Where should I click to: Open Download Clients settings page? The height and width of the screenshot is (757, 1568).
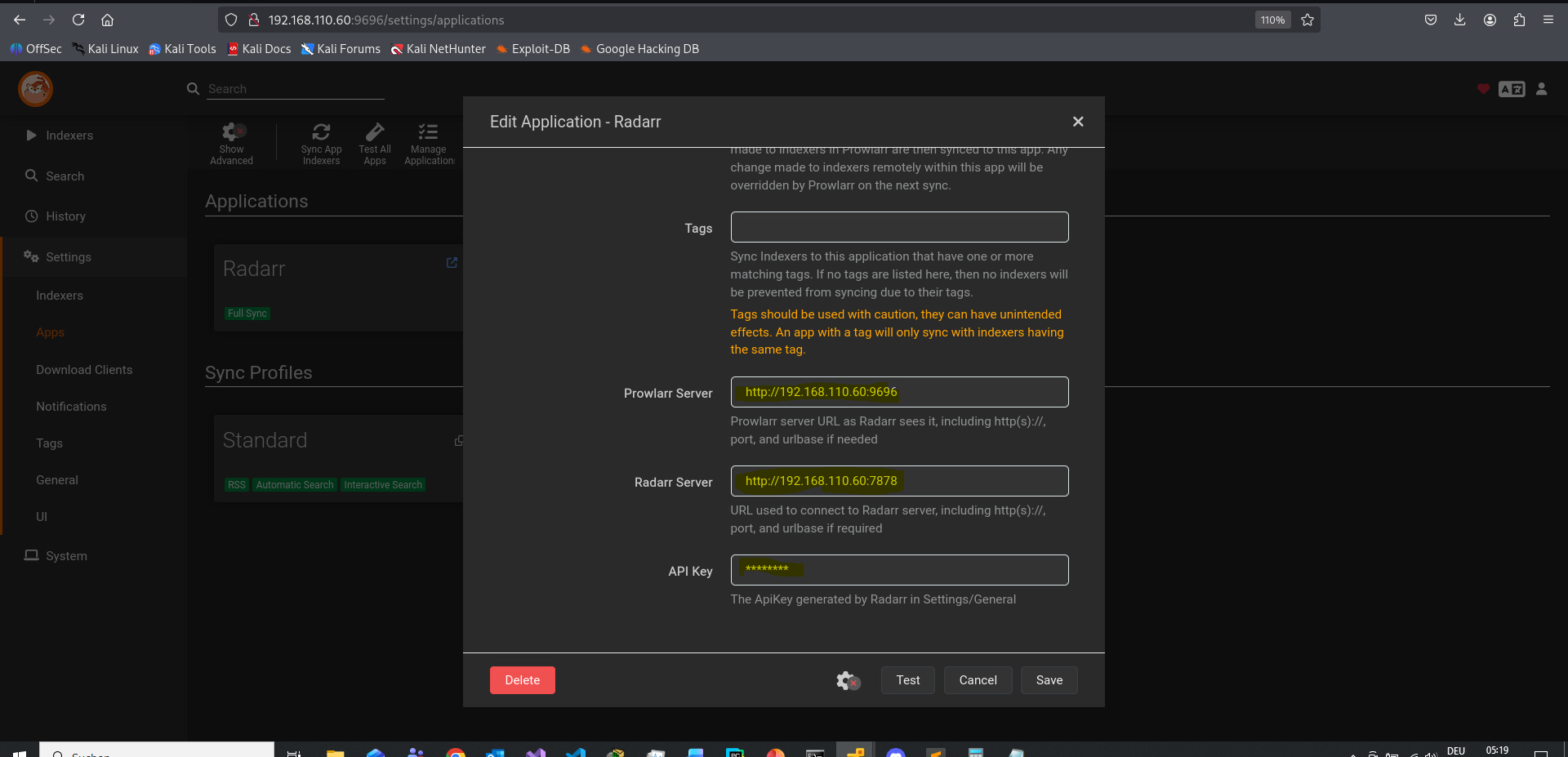click(84, 370)
